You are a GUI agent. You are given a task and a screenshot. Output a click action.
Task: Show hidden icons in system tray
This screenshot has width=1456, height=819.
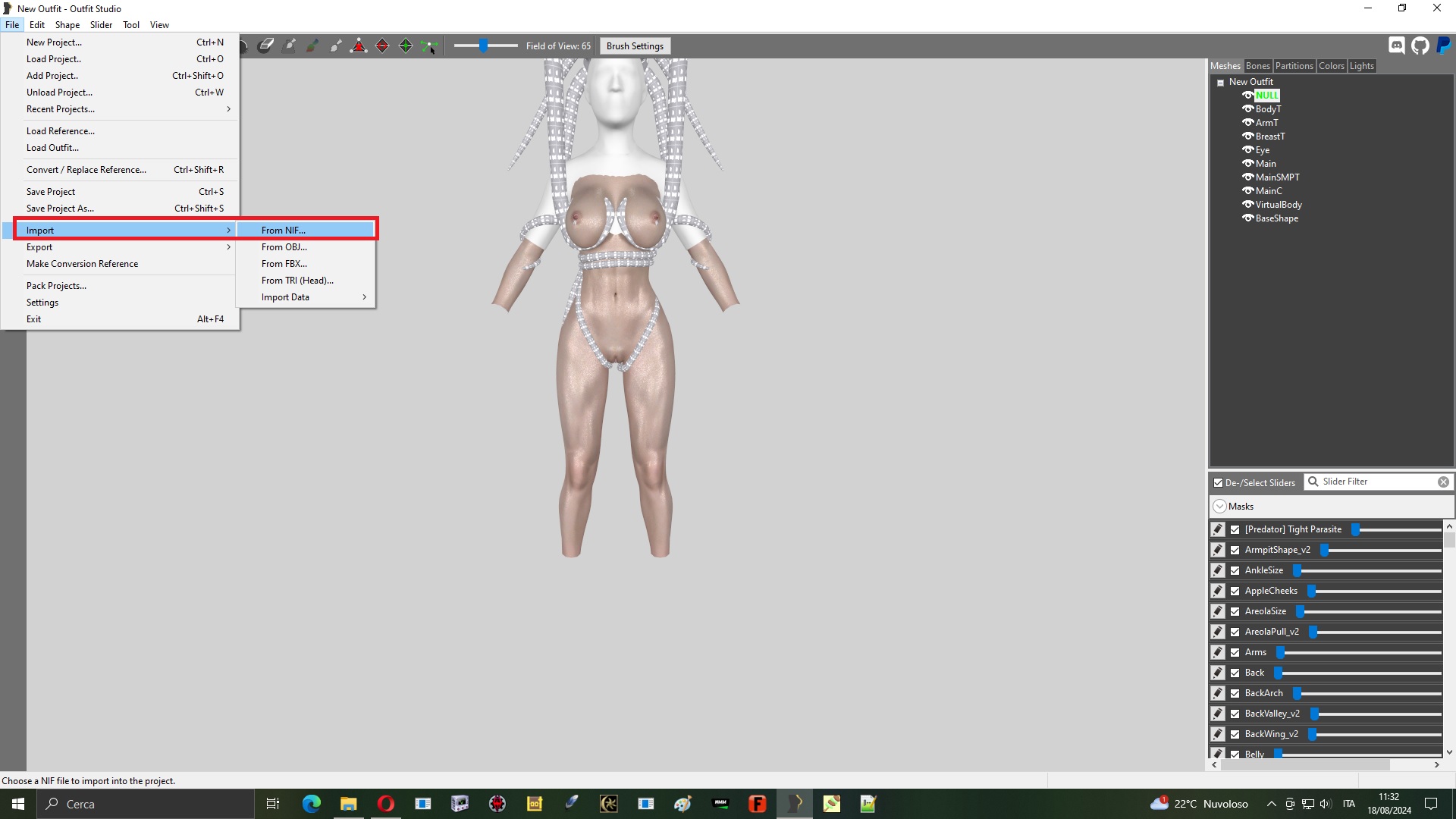[1271, 804]
